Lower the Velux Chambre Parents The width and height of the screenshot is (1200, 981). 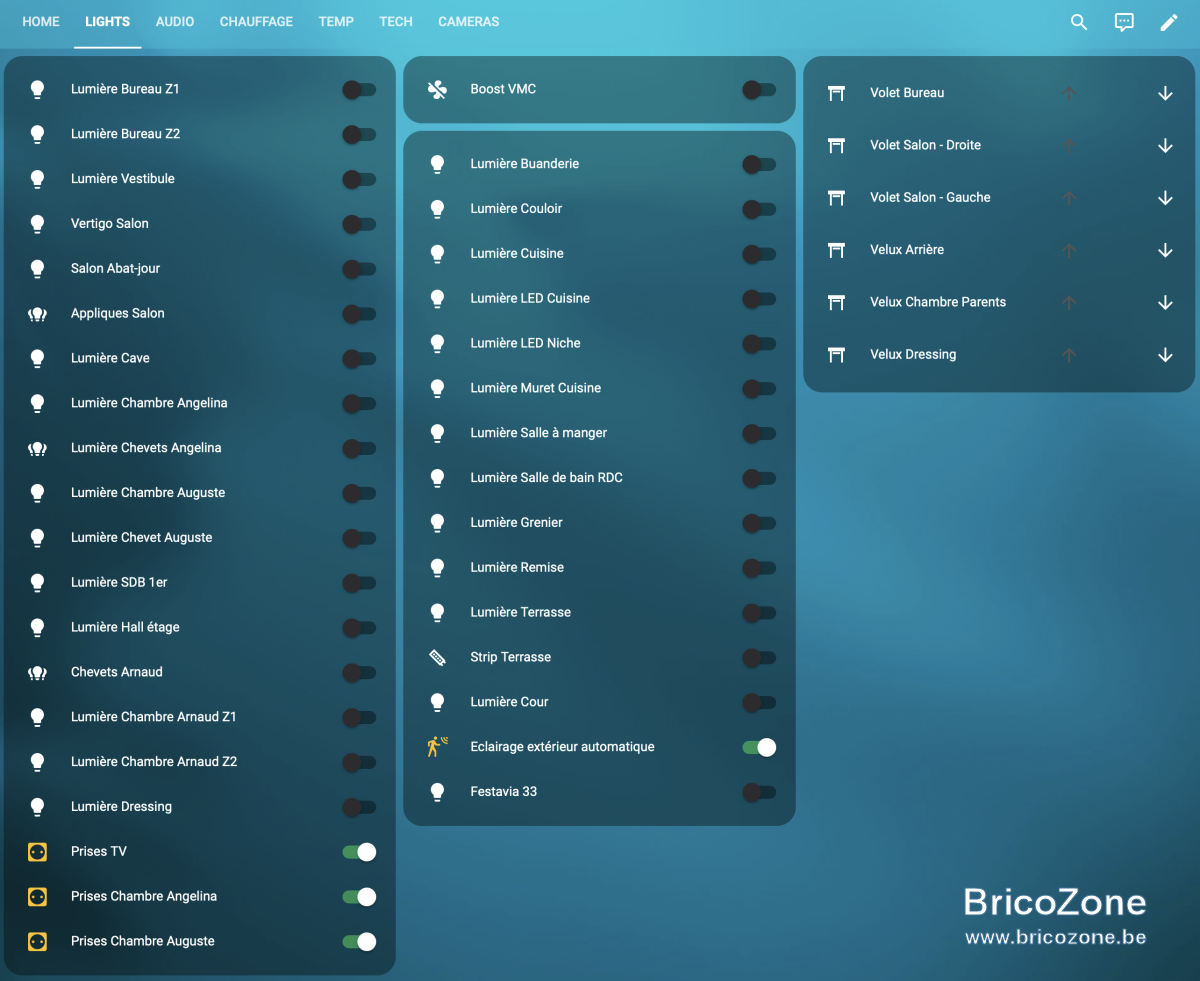1165,302
